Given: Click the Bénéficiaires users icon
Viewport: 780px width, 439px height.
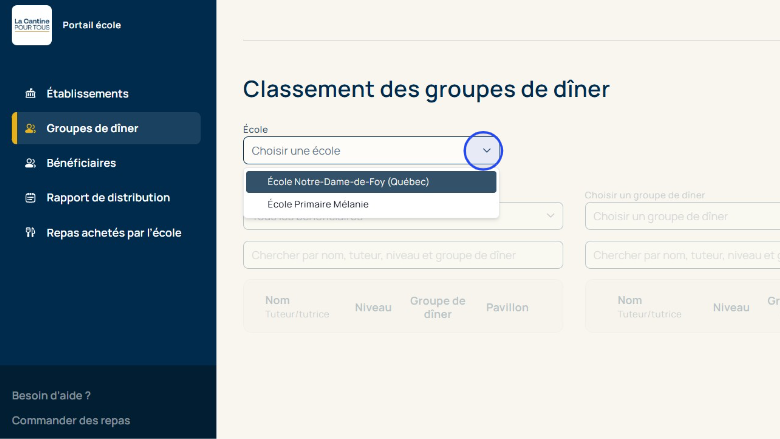Looking at the screenshot, I should (x=30, y=163).
